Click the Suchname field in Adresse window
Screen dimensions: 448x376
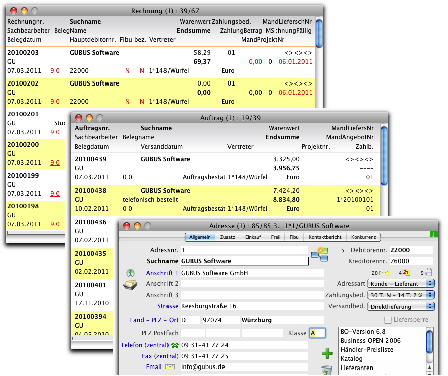point(245,261)
